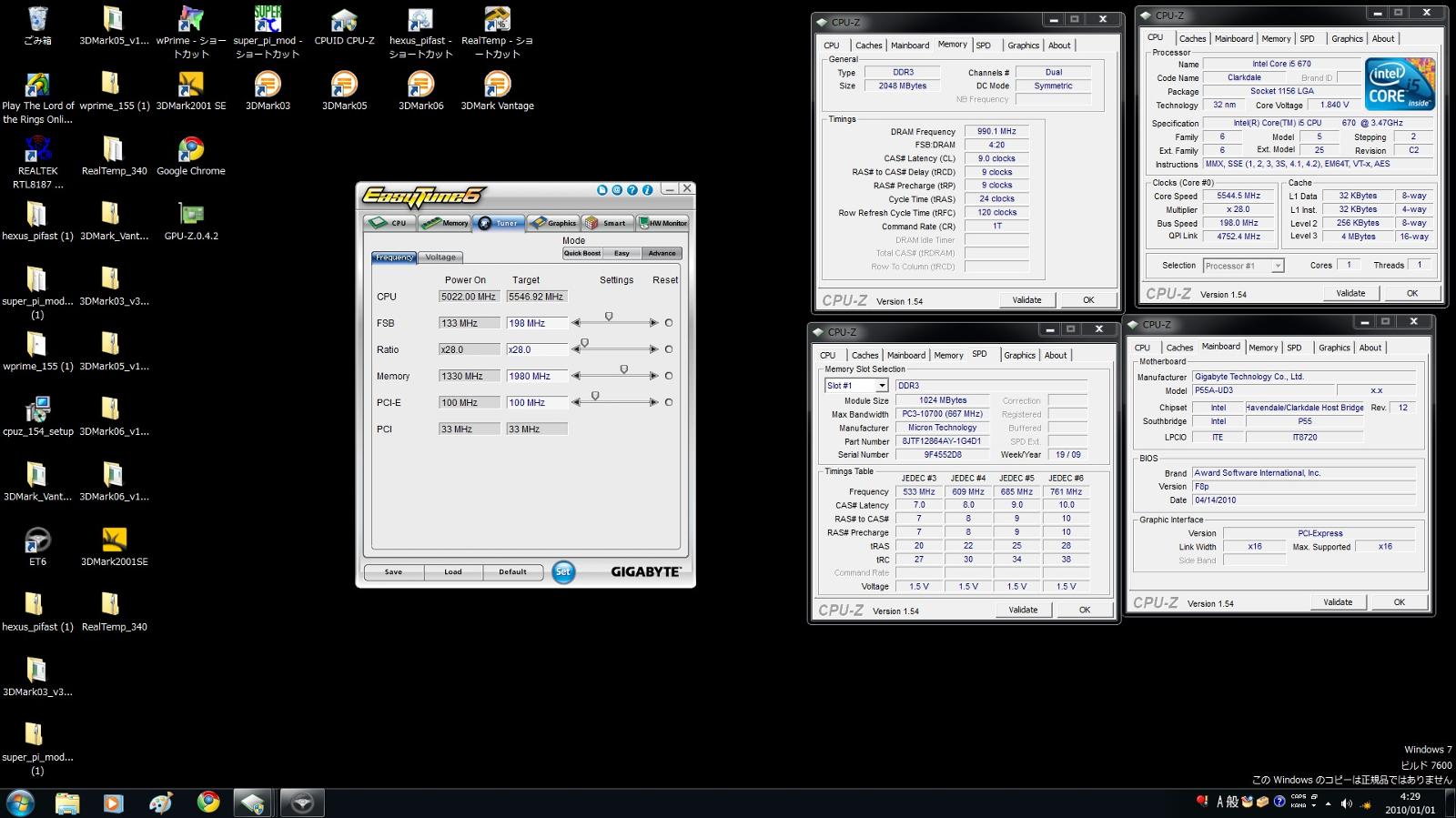The image size is (1456, 818).
Task: Switch to the Voltage sub-tab
Action: pyautogui.click(x=440, y=258)
